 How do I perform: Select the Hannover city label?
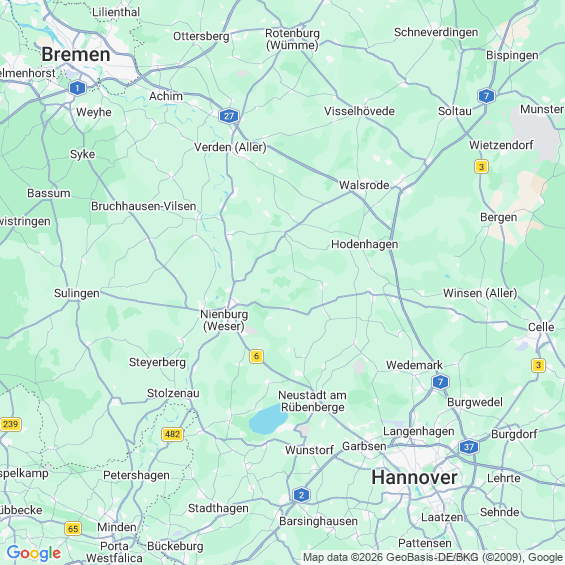pyautogui.click(x=414, y=477)
